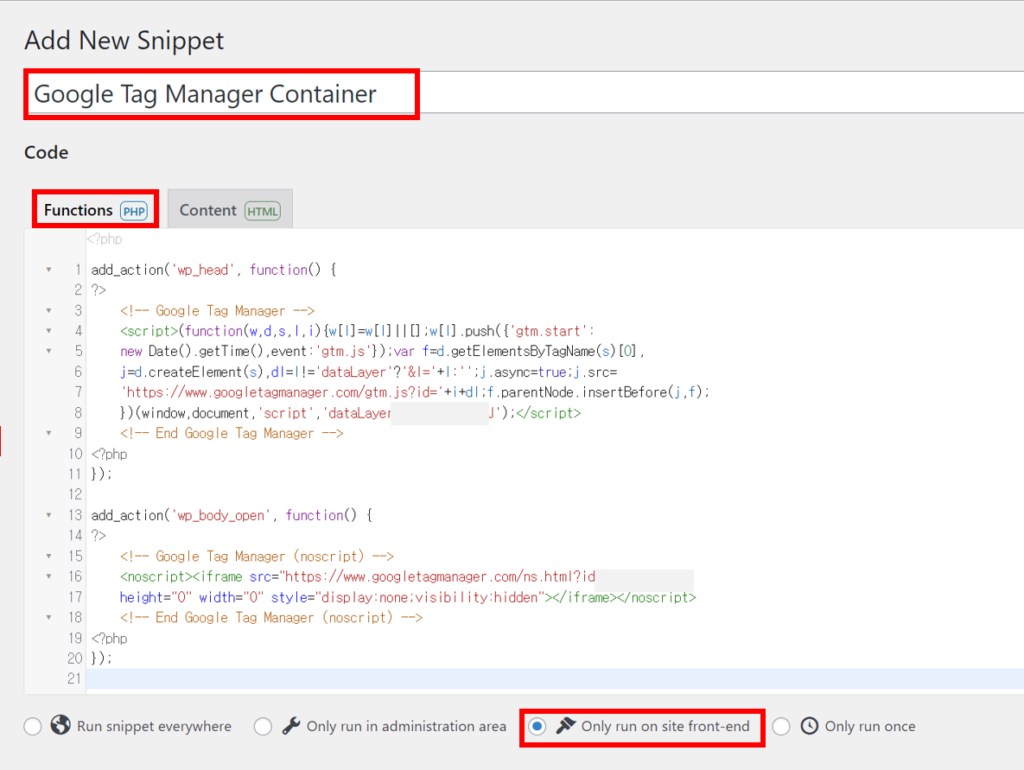Screen dimensions: 1024x770
Task: Select 'Only run in administration area' radio
Action: [263, 726]
